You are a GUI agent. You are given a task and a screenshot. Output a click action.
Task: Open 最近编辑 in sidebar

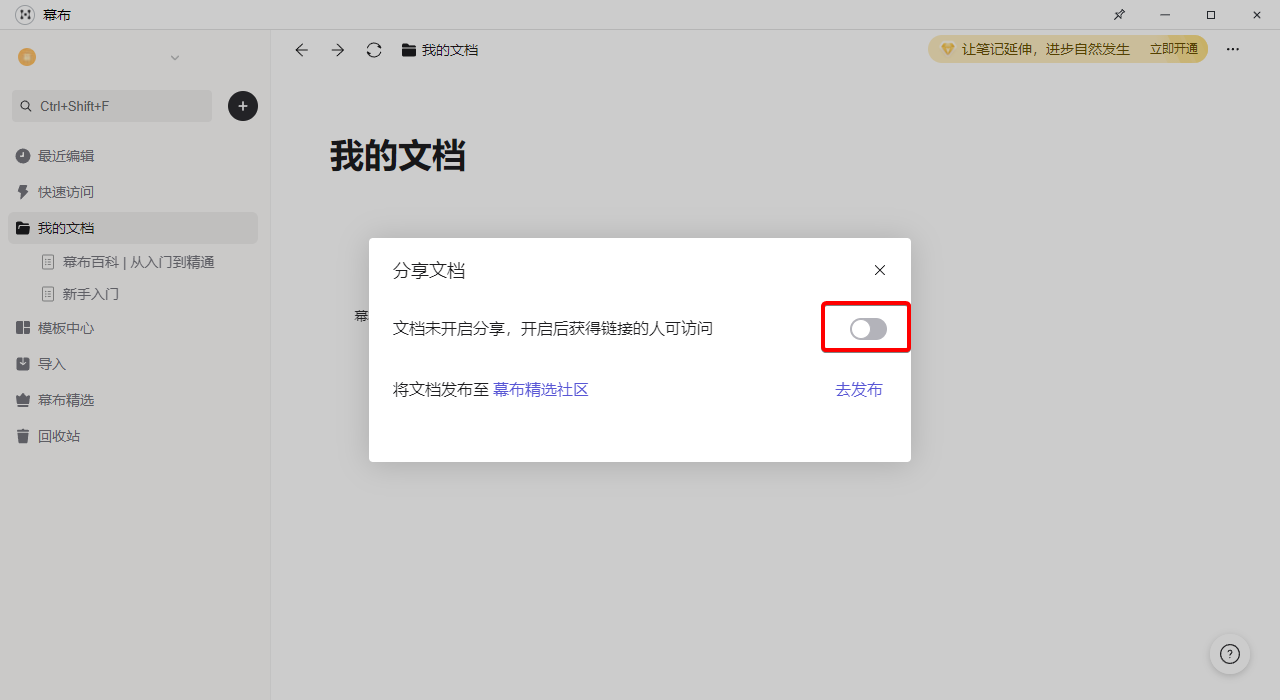pyautogui.click(x=133, y=156)
